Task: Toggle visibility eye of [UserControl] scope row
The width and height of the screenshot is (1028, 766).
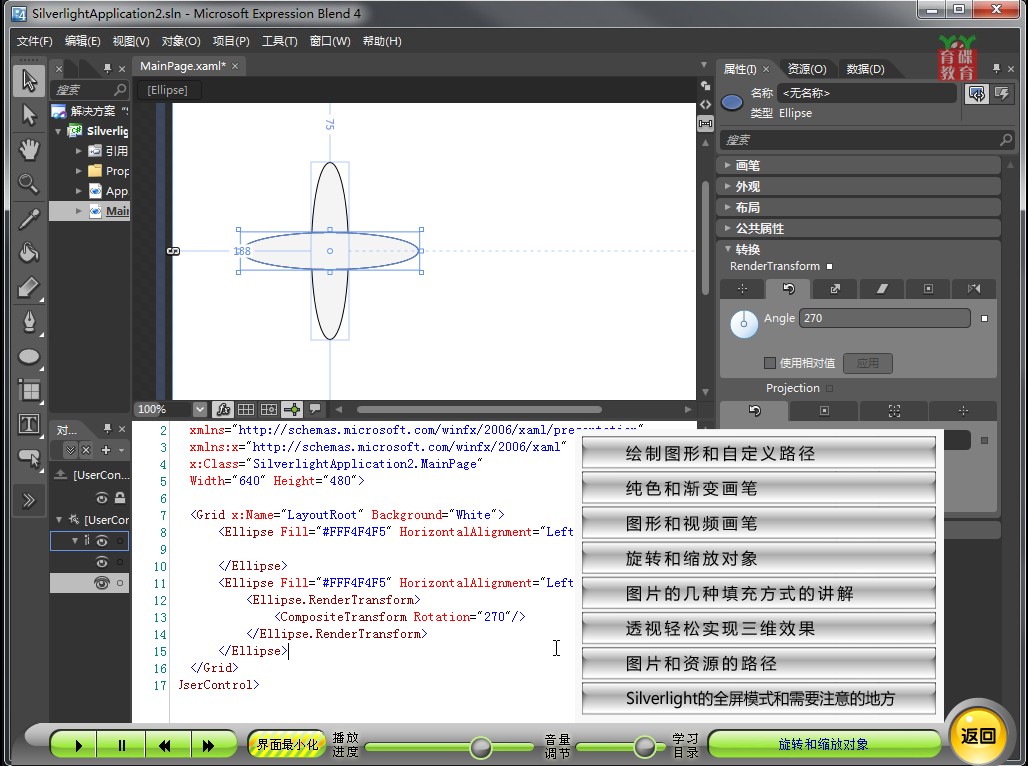Action: 102,497
